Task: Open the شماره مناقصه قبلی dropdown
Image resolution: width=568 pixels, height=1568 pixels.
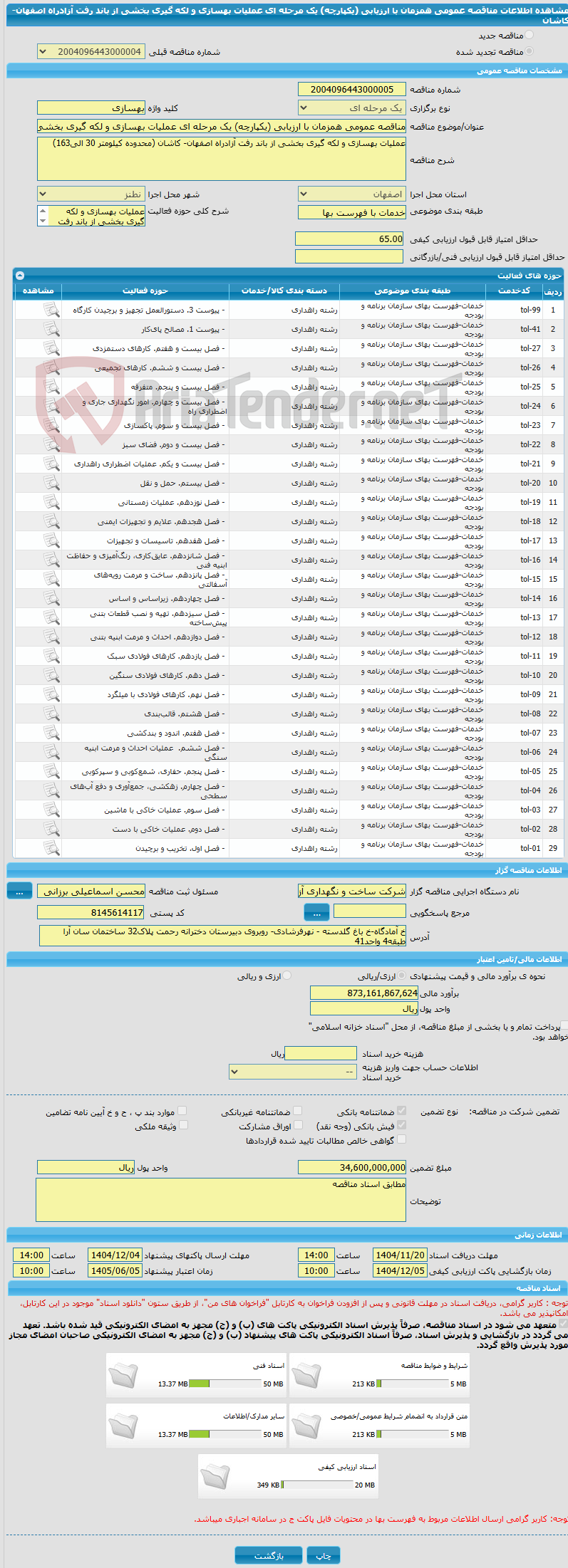Action: [x=91, y=52]
